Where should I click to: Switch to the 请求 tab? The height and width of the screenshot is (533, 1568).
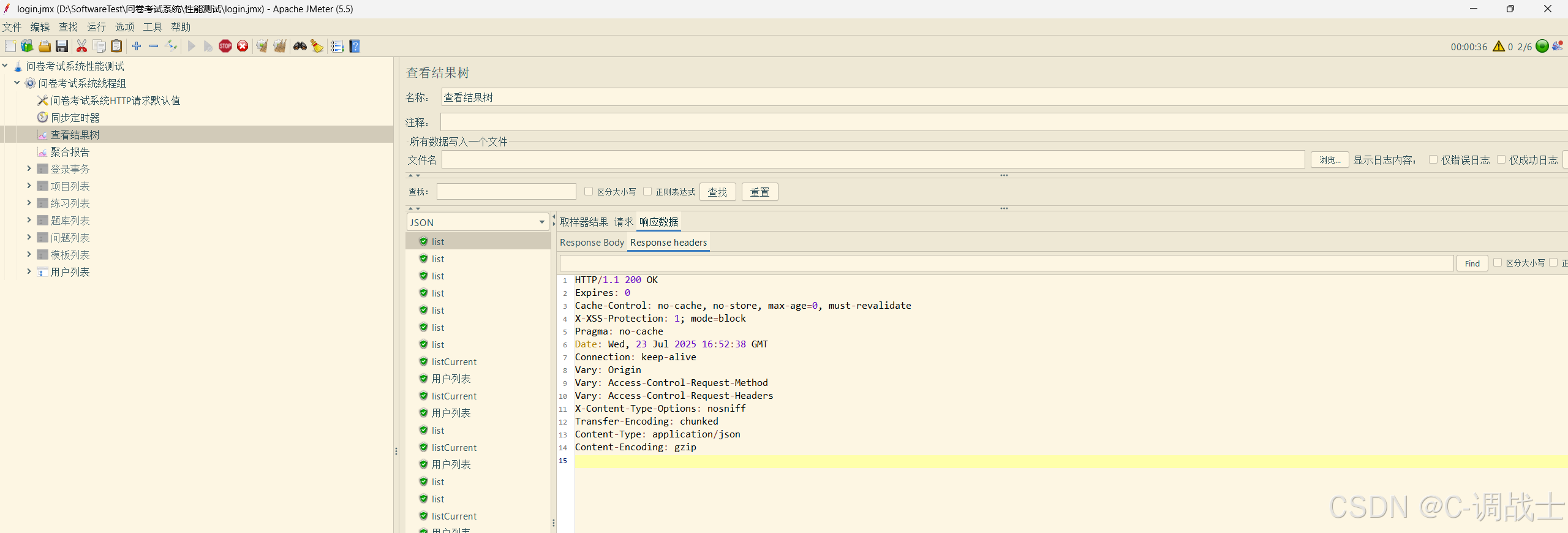click(x=624, y=222)
